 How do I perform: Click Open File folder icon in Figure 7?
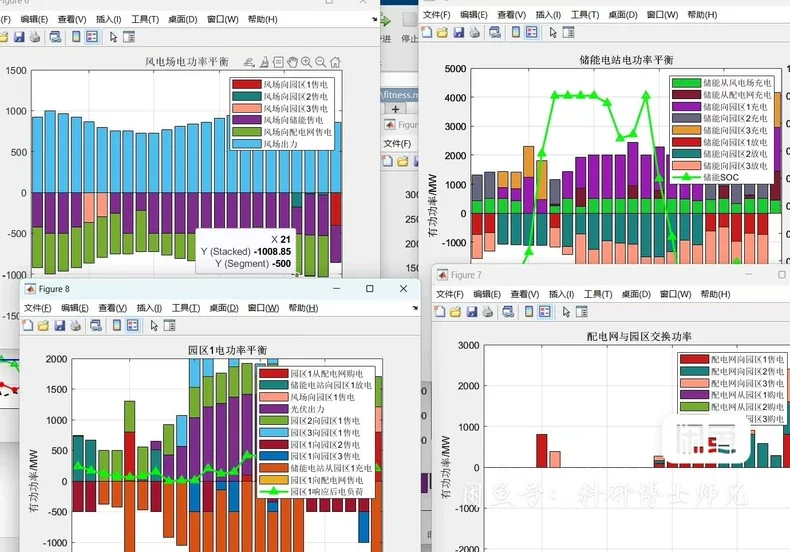(455, 312)
